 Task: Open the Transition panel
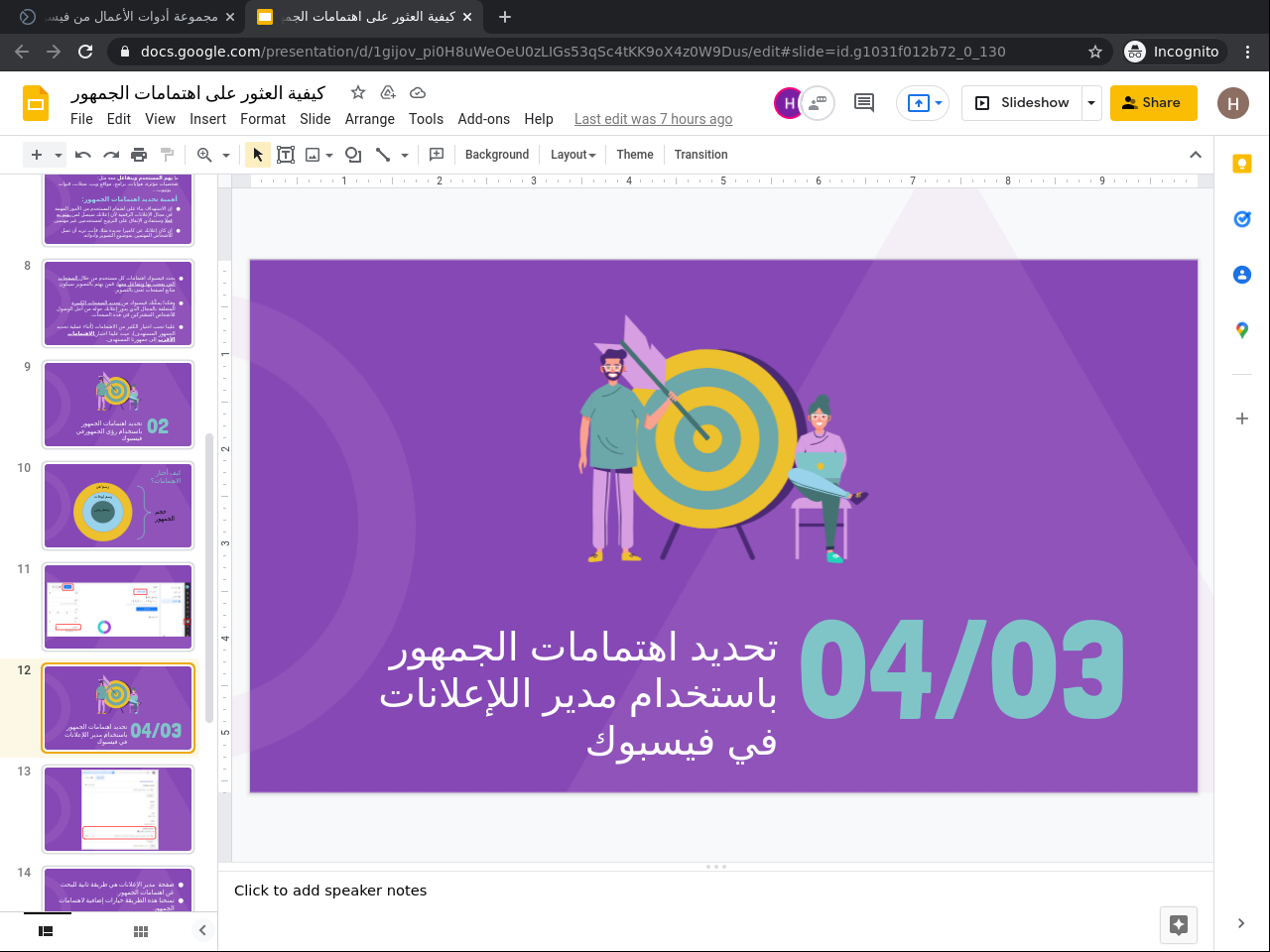click(701, 155)
